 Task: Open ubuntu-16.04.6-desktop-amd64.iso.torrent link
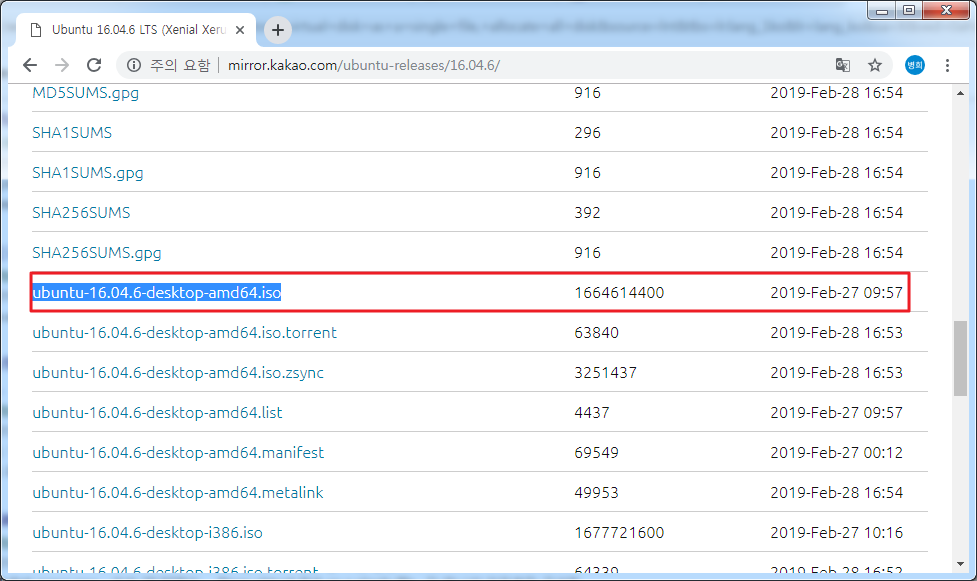[x=184, y=332]
